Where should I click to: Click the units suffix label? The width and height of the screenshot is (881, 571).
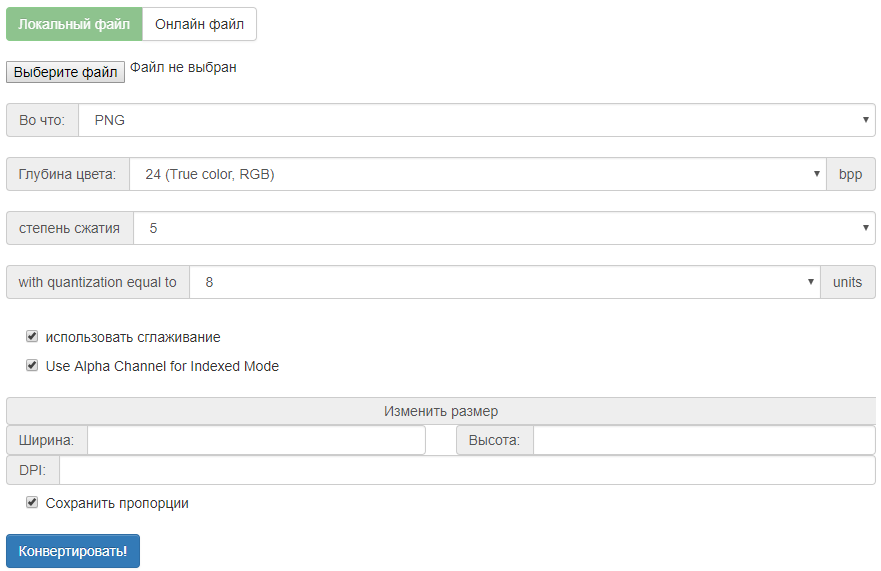coord(847,282)
